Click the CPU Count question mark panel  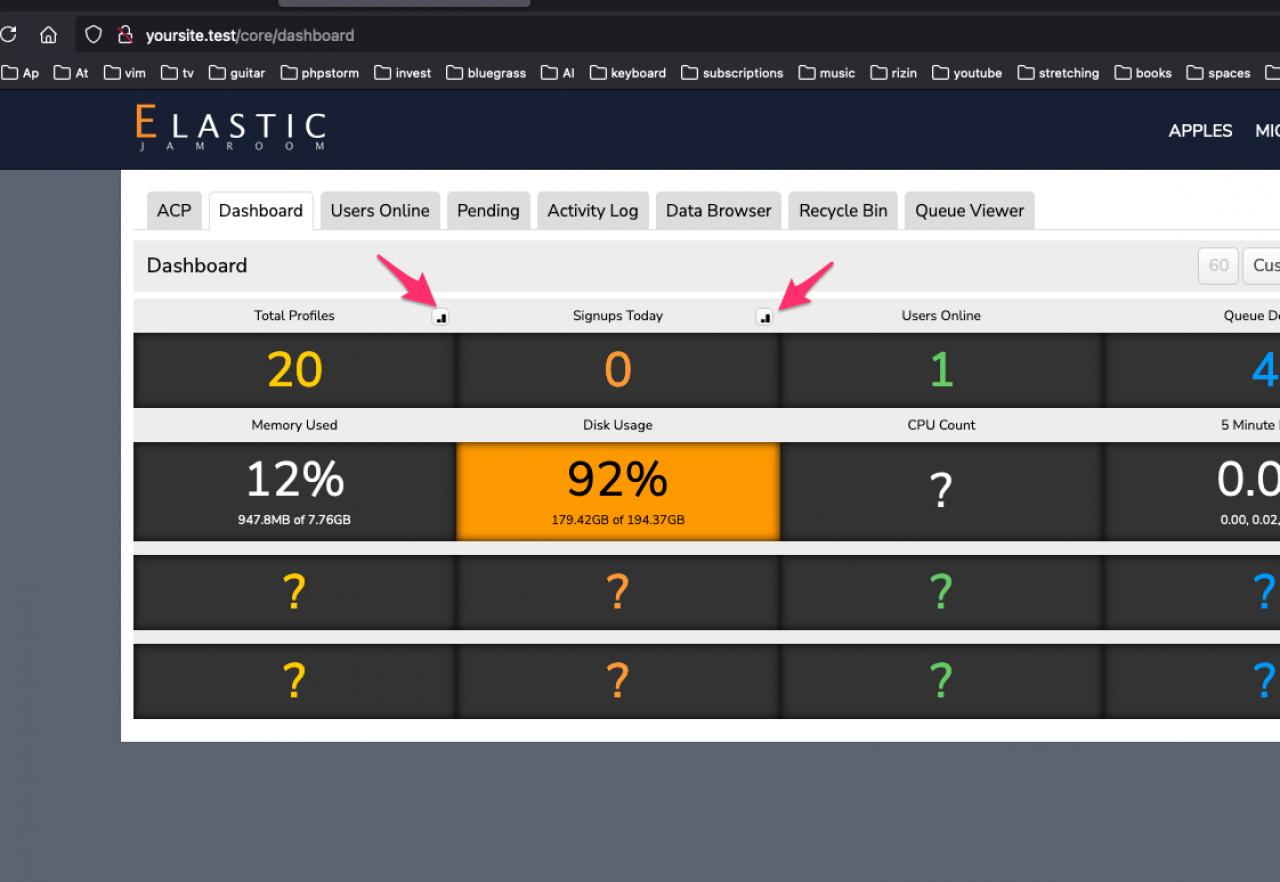[942, 491]
